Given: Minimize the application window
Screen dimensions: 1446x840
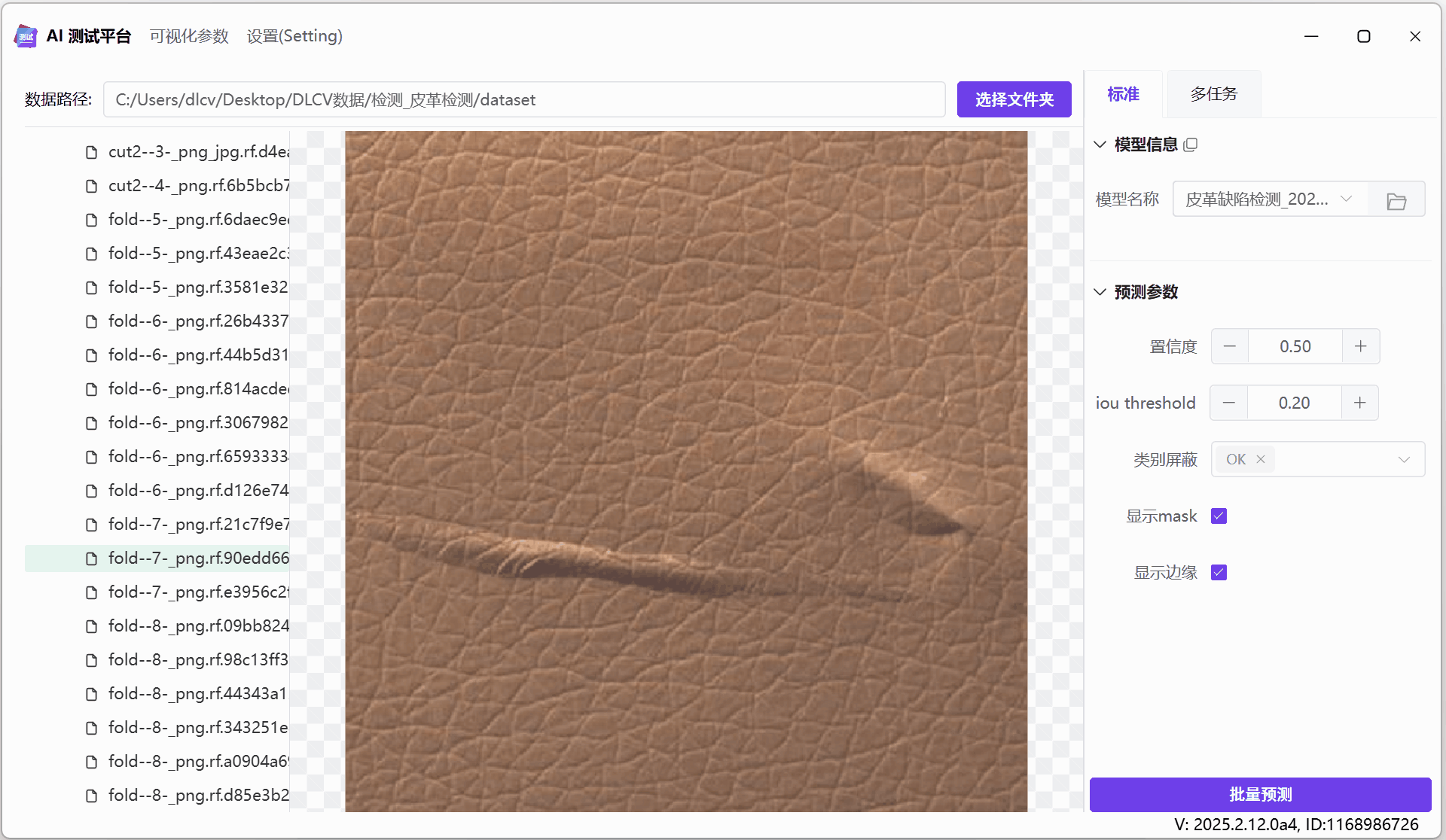Looking at the screenshot, I should (1311, 36).
